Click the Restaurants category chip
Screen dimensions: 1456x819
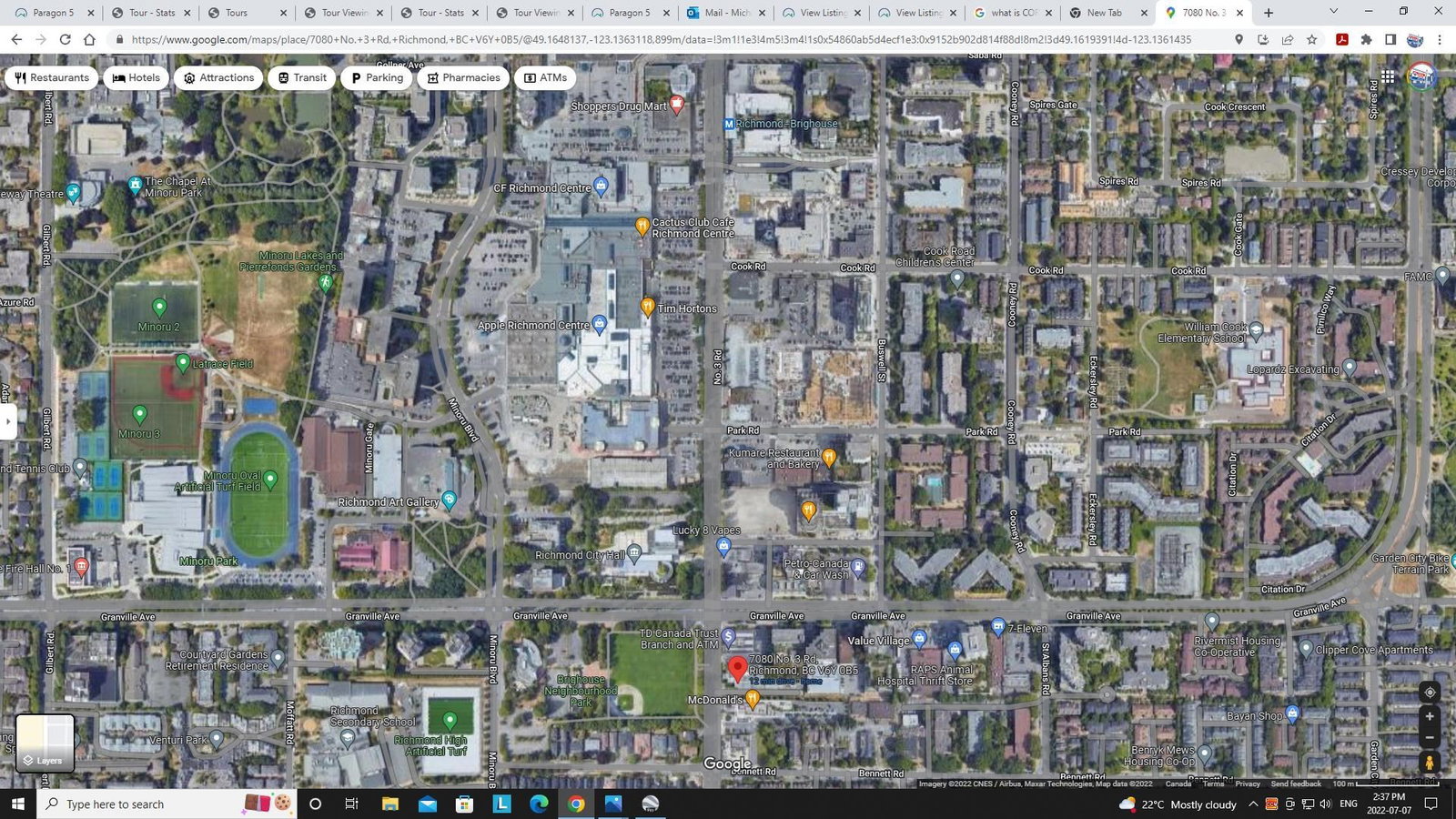[52, 78]
